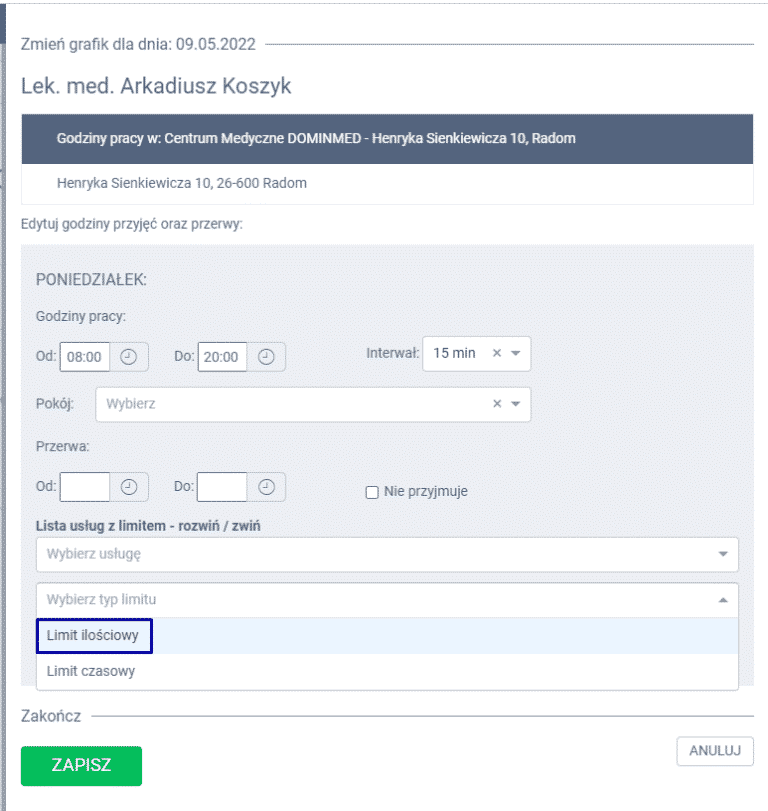Open clock picker for work end time

(266, 357)
